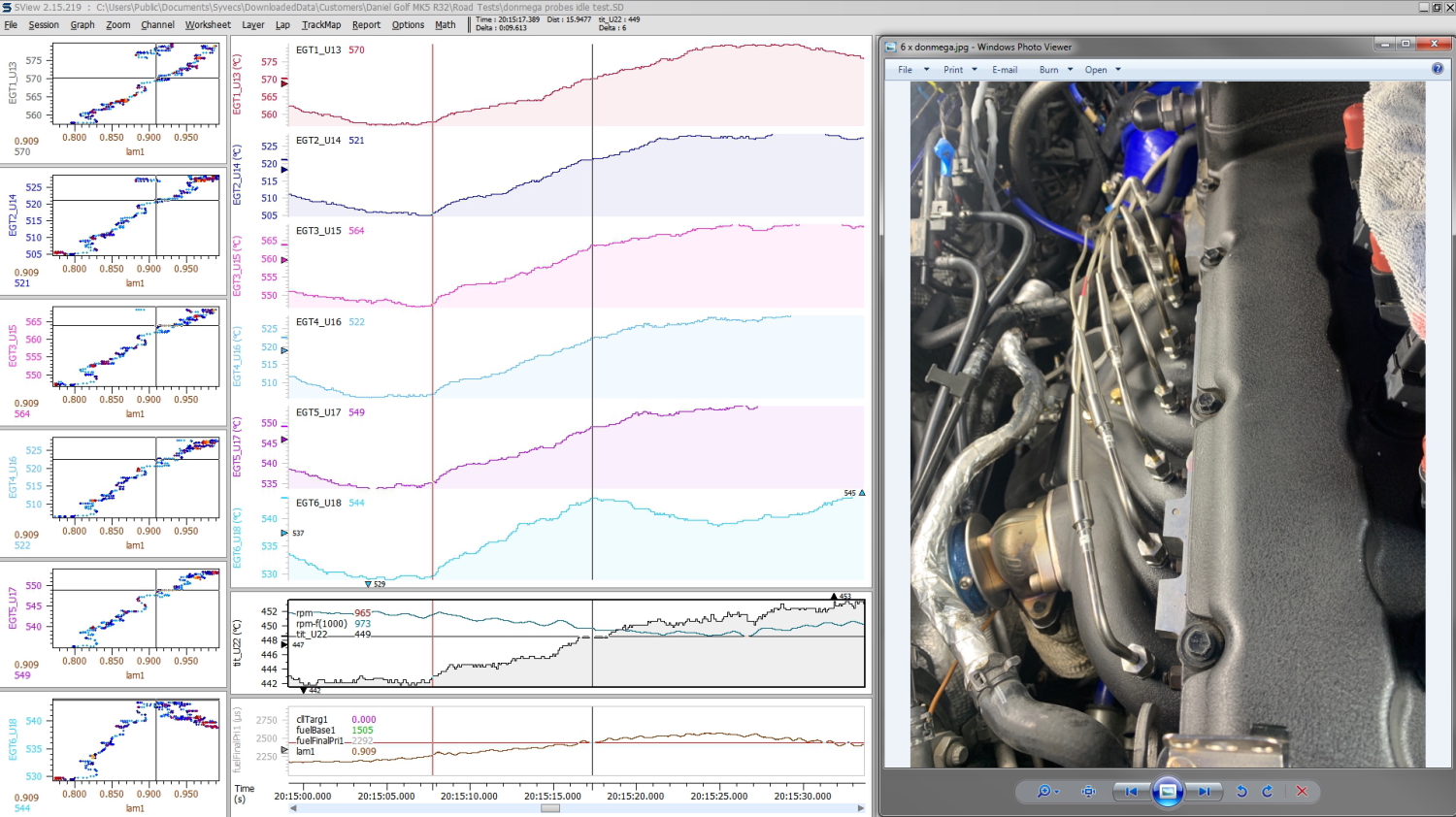Viewport: 1456px width, 817px height.
Task: Open the Channel menu in SView
Action: click(157, 25)
